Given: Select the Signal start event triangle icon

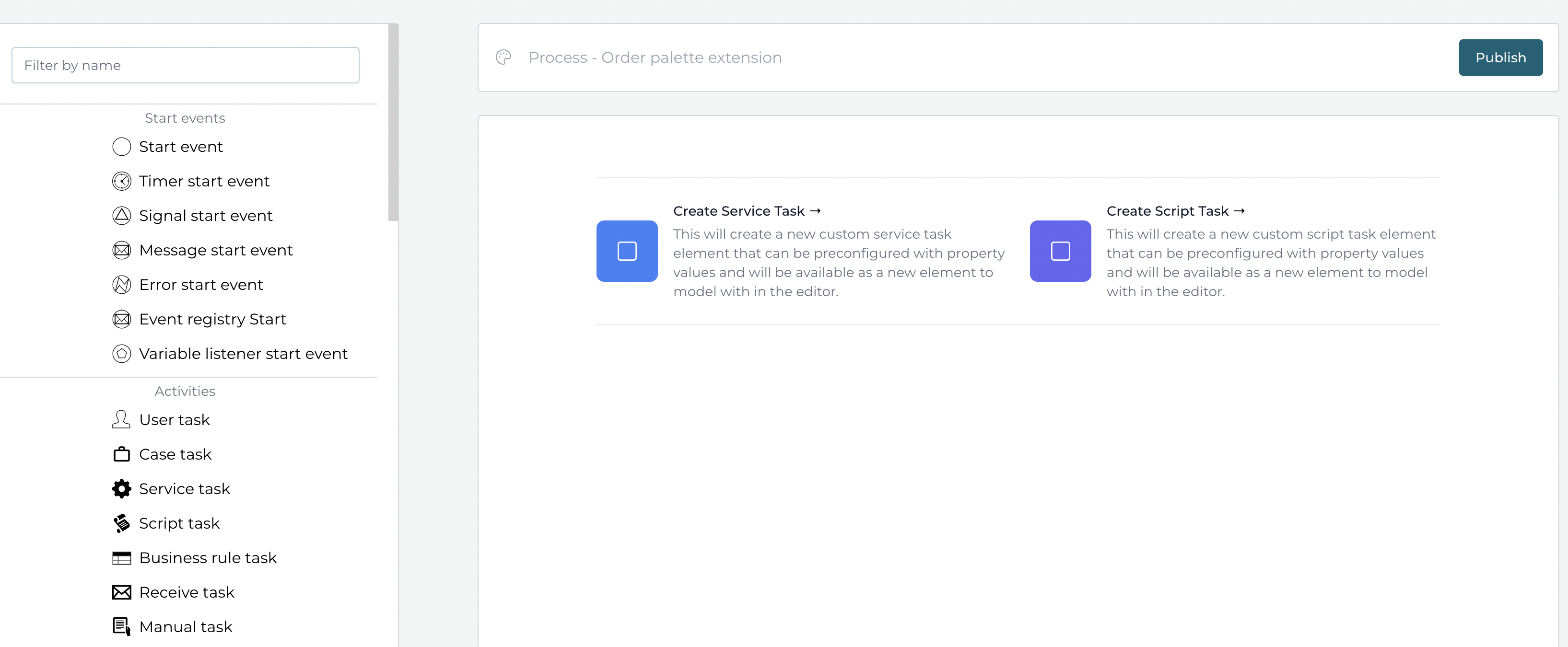Looking at the screenshot, I should (x=122, y=216).
